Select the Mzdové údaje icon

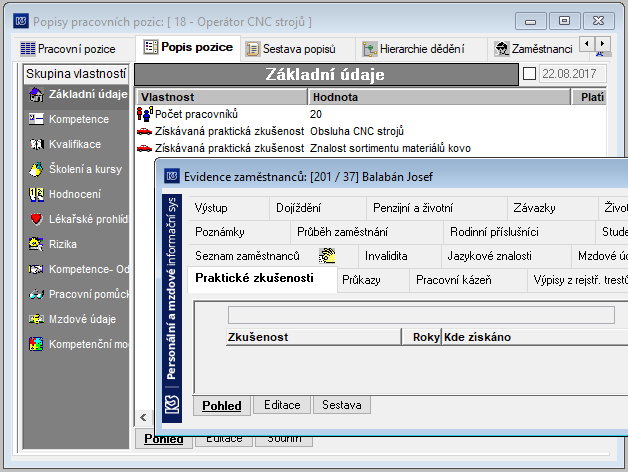coord(36,319)
